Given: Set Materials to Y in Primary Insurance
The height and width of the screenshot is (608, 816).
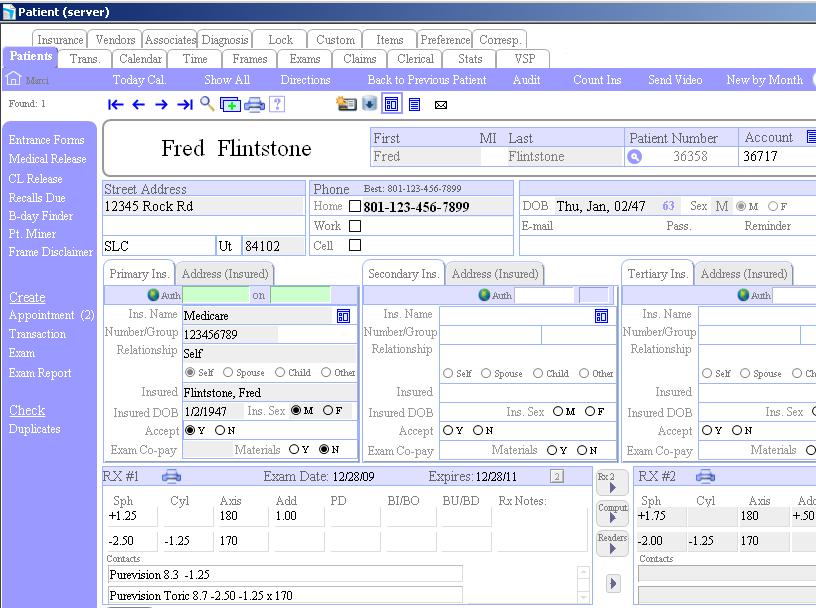Looking at the screenshot, I should tap(297, 450).
